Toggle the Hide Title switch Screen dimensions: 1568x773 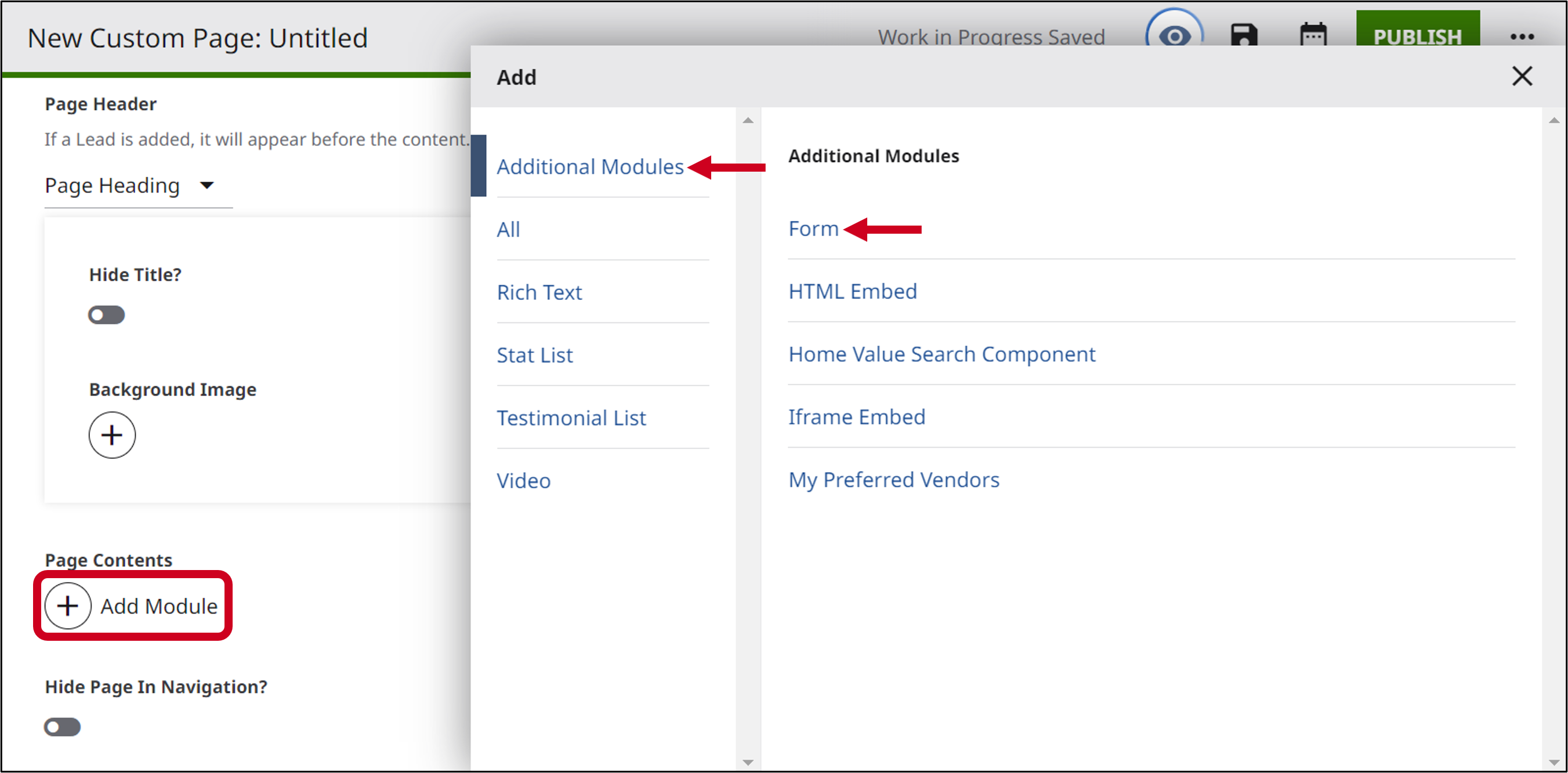106,315
